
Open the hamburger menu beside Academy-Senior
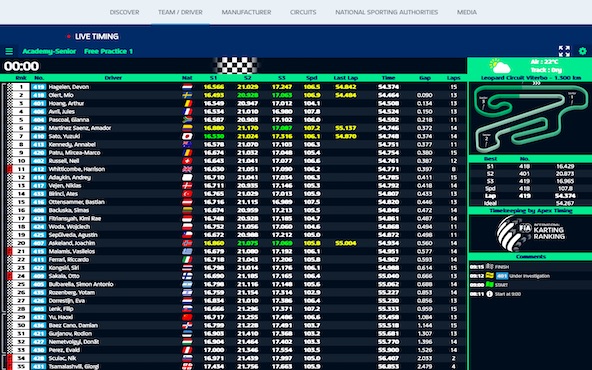(x=9, y=51)
